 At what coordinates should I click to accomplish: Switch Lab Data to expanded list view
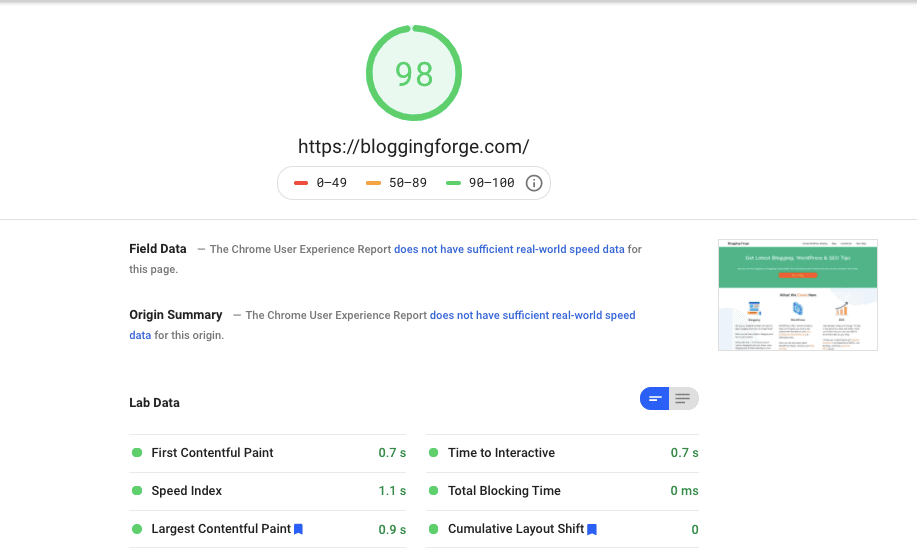point(684,398)
